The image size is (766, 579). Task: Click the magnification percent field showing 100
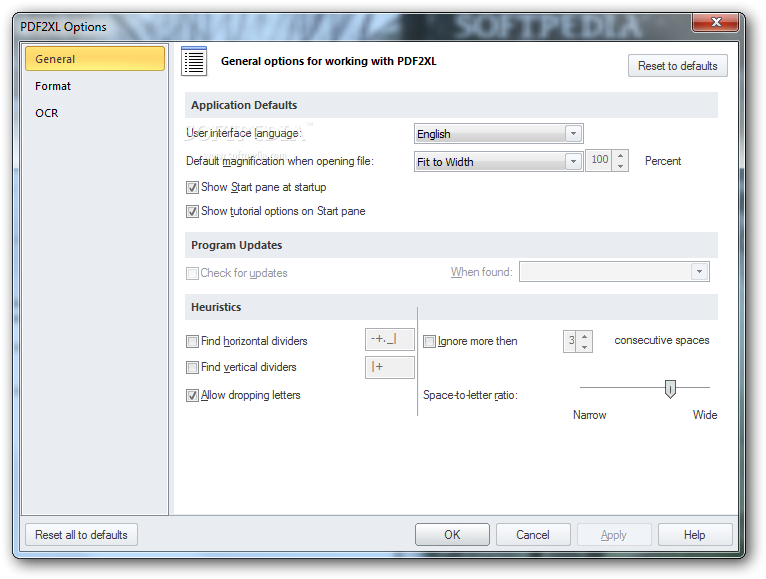pyautogui.click(x=599, y=160)
